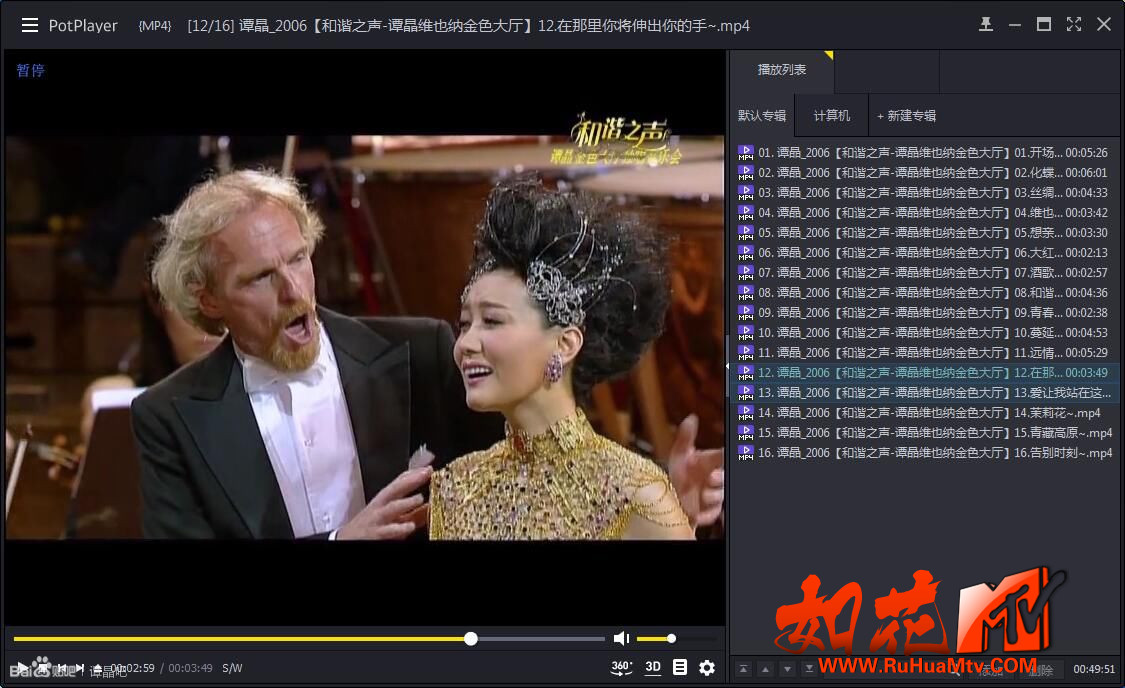Toggle the playlist panel icon
1125x688 pixels.
(x=679, y=667)
